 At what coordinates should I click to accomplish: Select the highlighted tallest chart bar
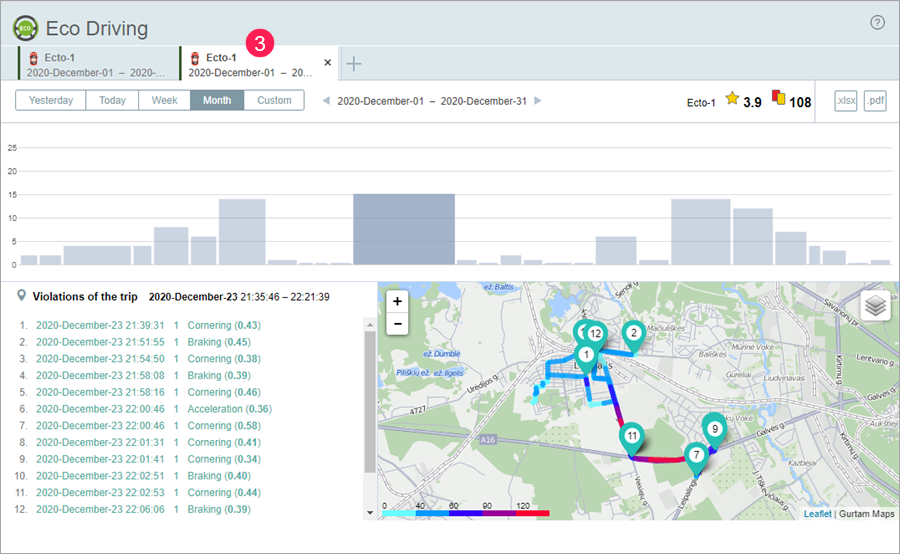point(403,229)
